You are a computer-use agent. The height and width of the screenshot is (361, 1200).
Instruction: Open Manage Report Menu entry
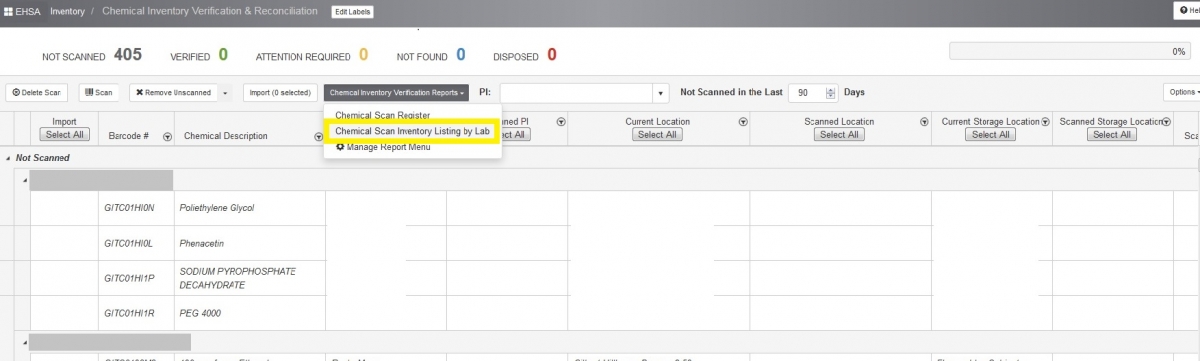click(x=383, y=147)
